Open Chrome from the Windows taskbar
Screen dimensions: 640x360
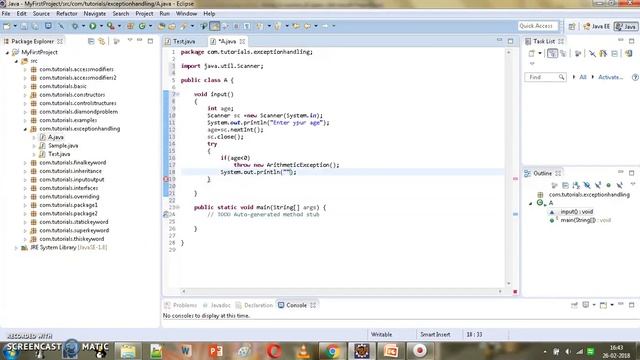[332, 351]
